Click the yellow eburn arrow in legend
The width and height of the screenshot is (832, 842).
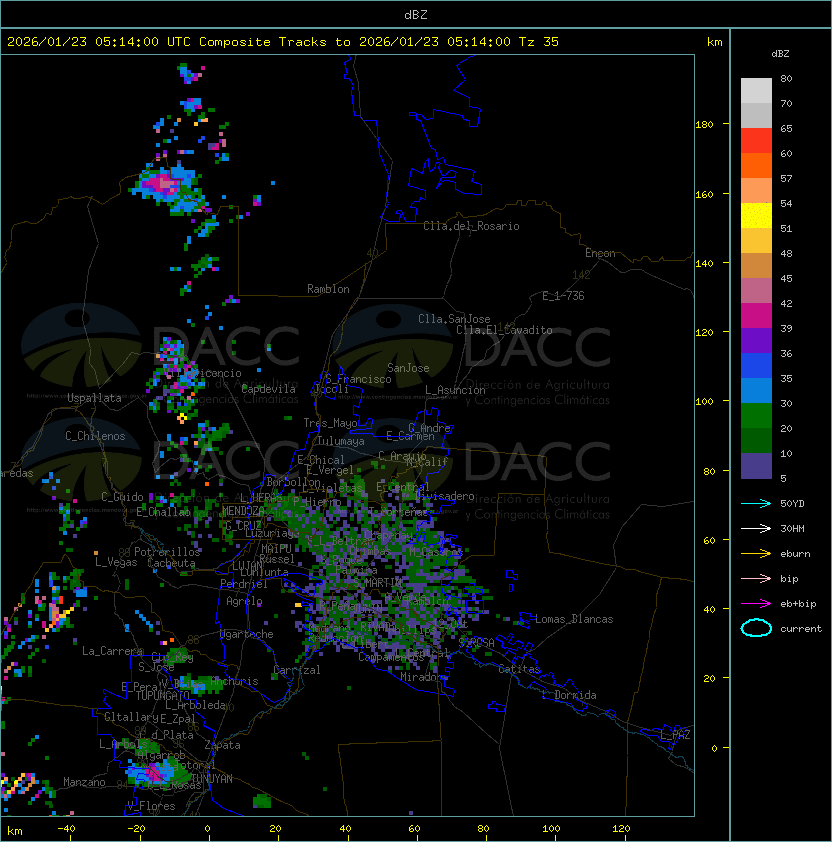pos(756,554)
